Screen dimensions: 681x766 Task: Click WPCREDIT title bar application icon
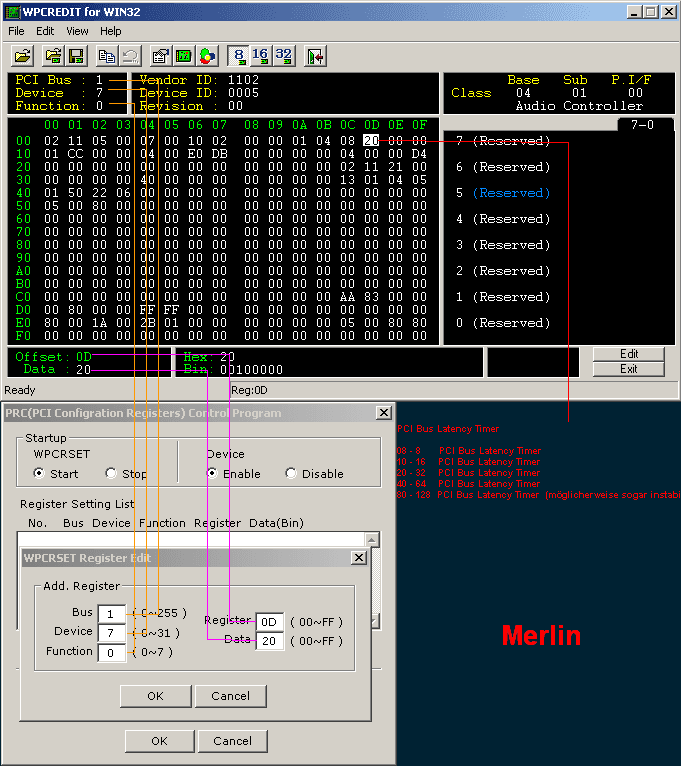[13, 12]
